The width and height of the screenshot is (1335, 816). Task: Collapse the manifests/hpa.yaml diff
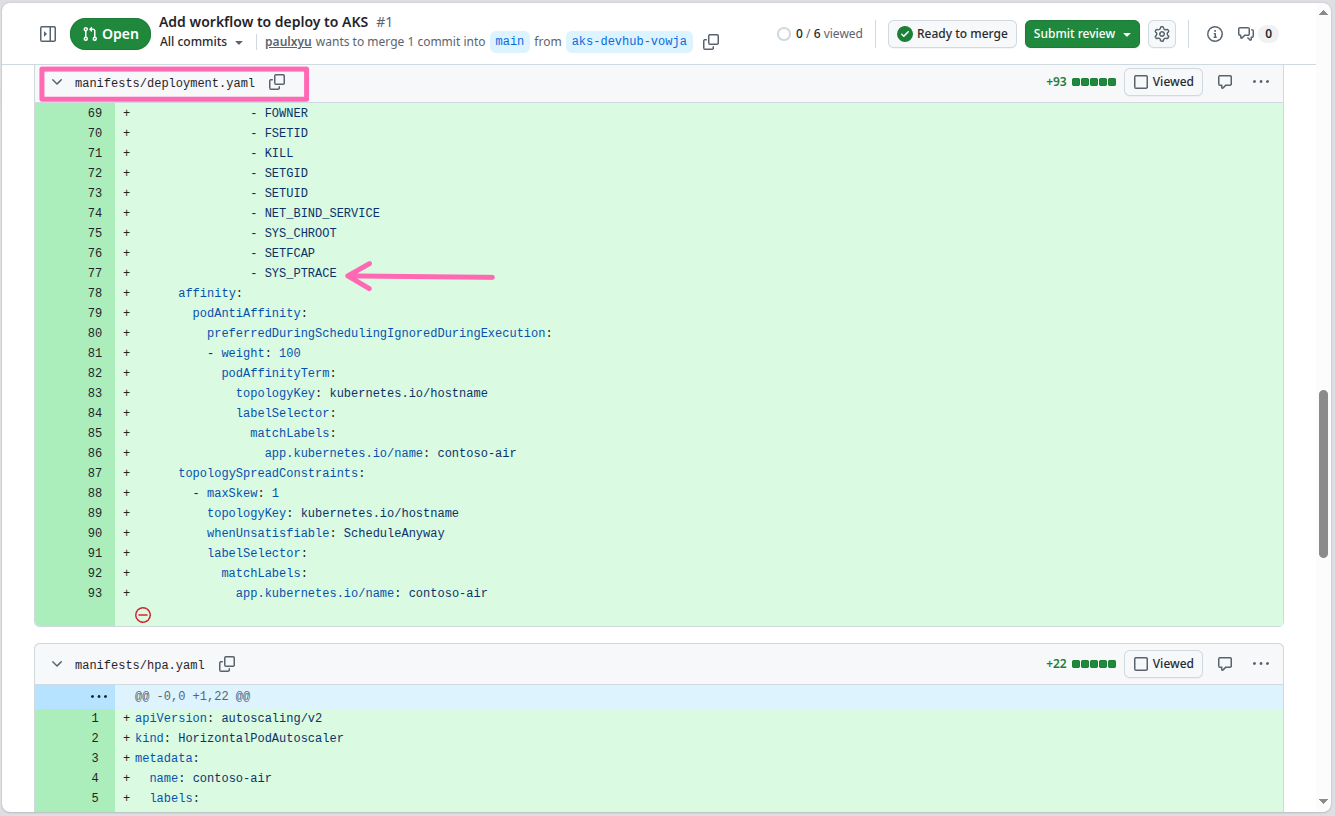click(57, 664)
